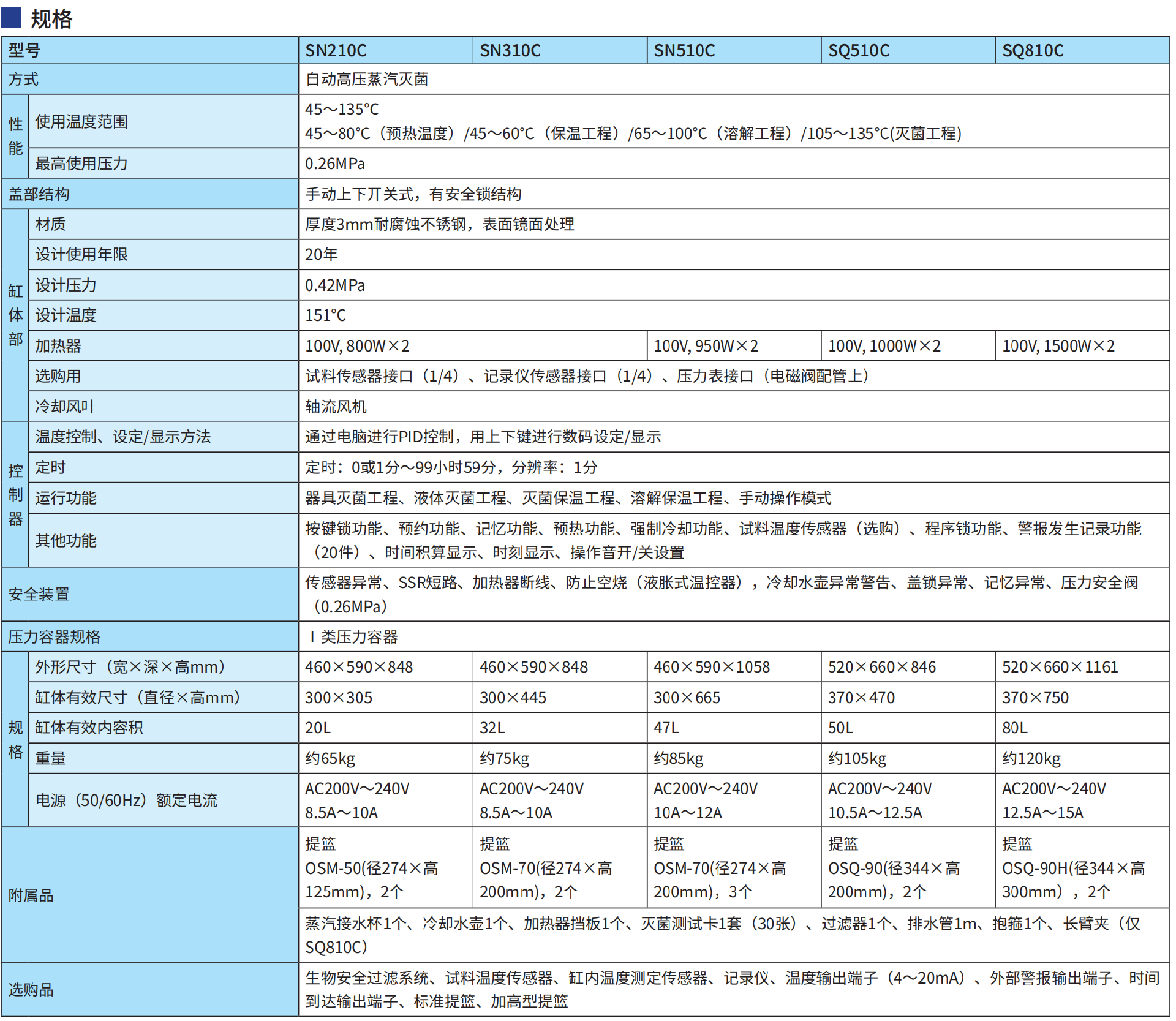The width and height of the screenshot is (1176, 1021).
Task: Click the 约120kg weight cell
Action: point(1082,758)
